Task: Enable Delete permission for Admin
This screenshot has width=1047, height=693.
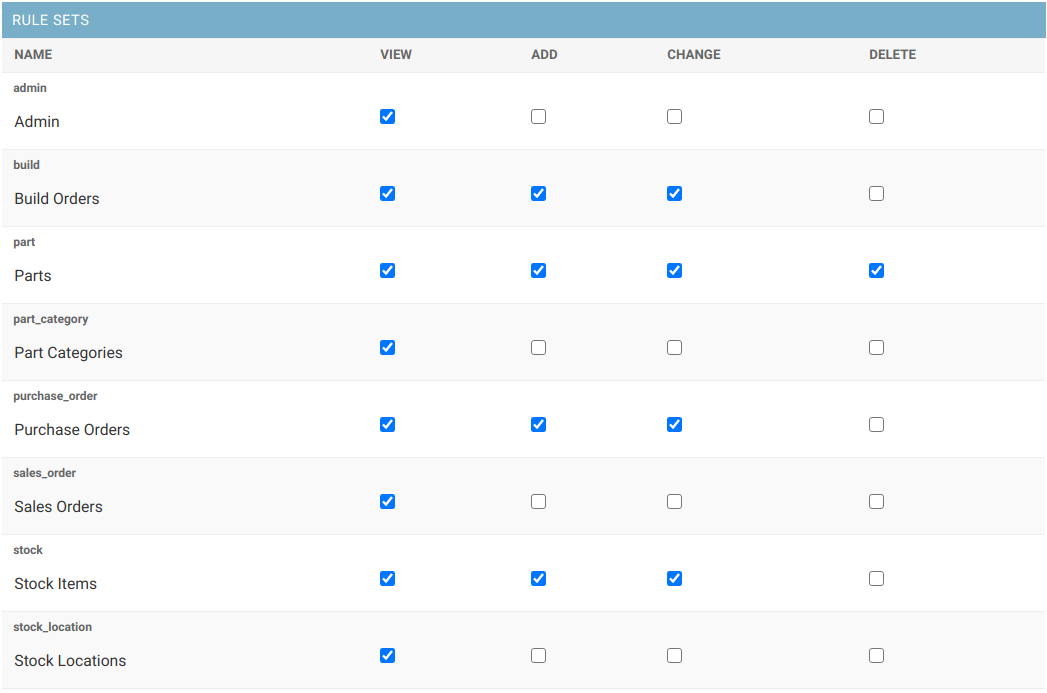Action: point(877,117)
